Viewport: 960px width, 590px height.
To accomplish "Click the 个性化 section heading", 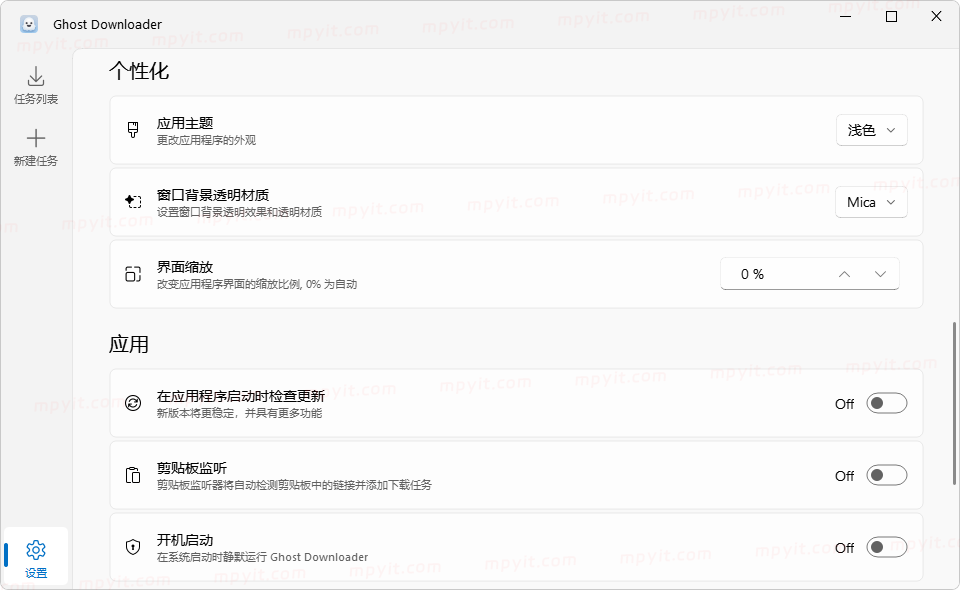I will (139, 71).
